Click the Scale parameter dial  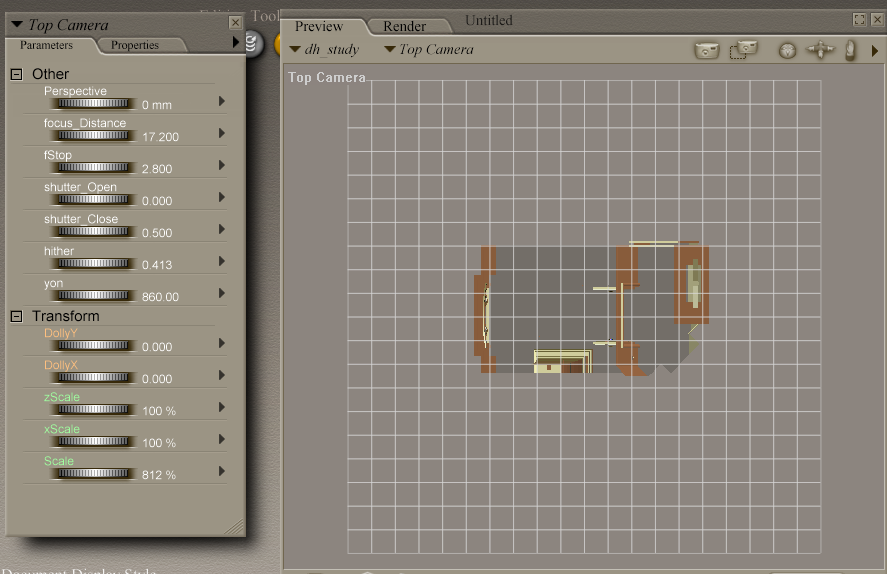[x=93, y=474]
